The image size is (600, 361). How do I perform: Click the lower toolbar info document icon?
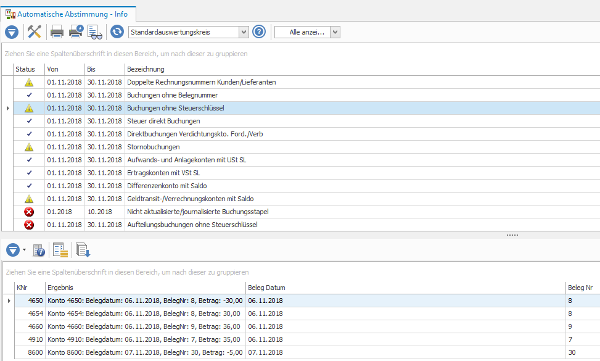click(39, 250)
